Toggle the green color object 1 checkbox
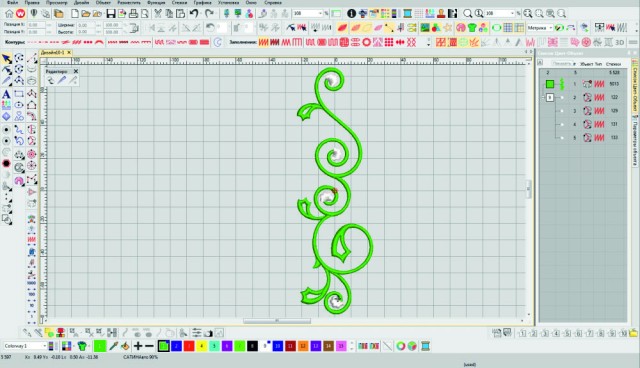640x368 pixels. point(550,84)
